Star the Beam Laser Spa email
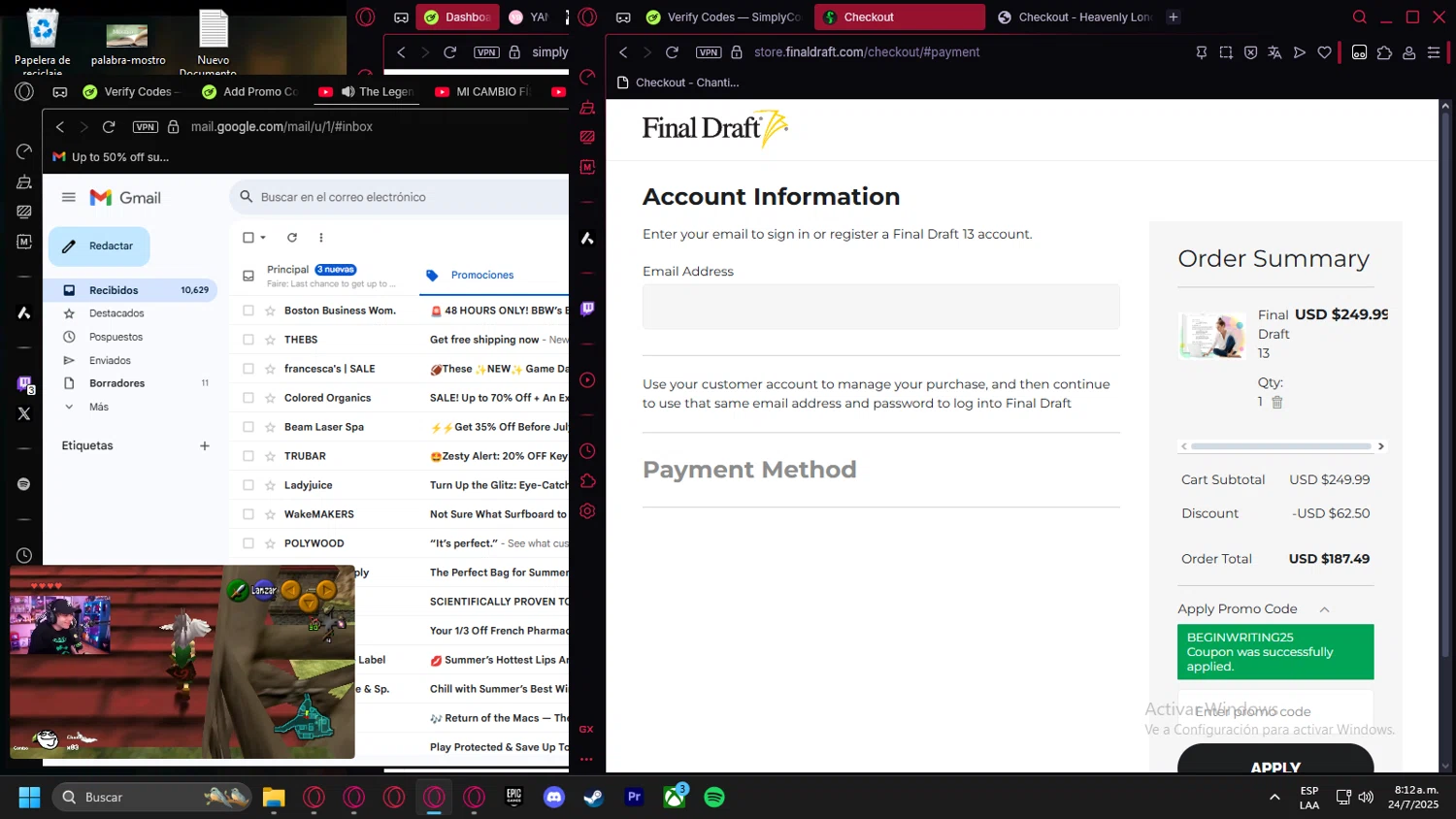The width and height of the screenshot is (1456, 819). 271,427
